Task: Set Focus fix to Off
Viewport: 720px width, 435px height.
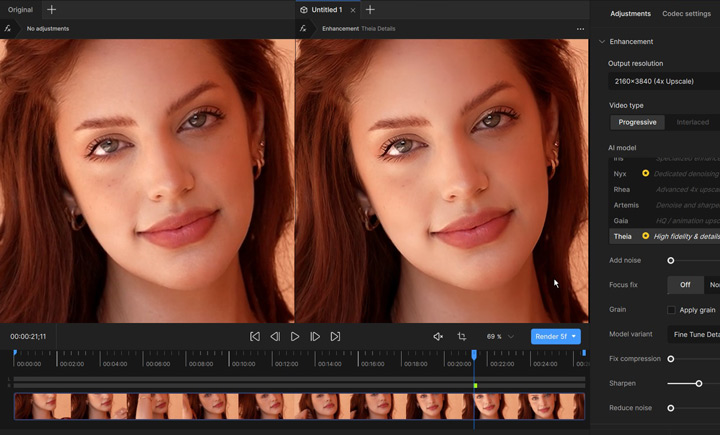Action: 685,285
